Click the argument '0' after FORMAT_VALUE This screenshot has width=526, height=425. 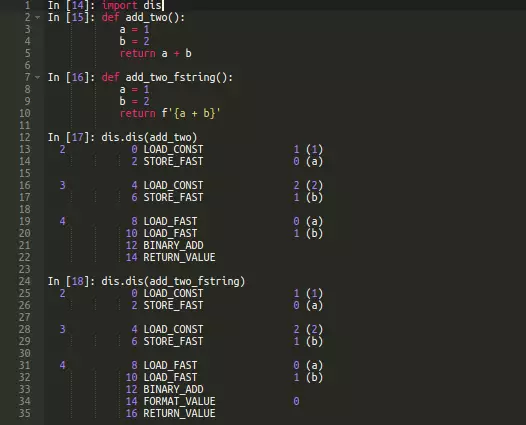[x=296, y=401]
